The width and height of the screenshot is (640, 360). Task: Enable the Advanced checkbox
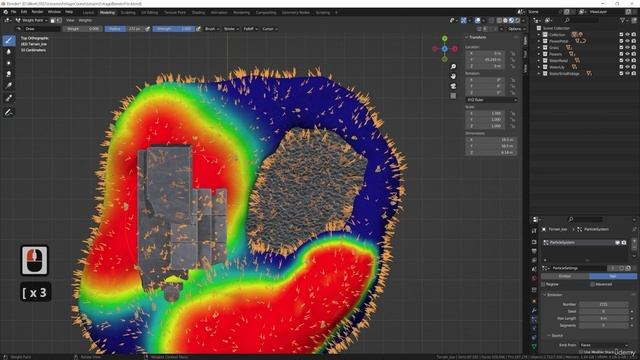click(x=592, y=284)
